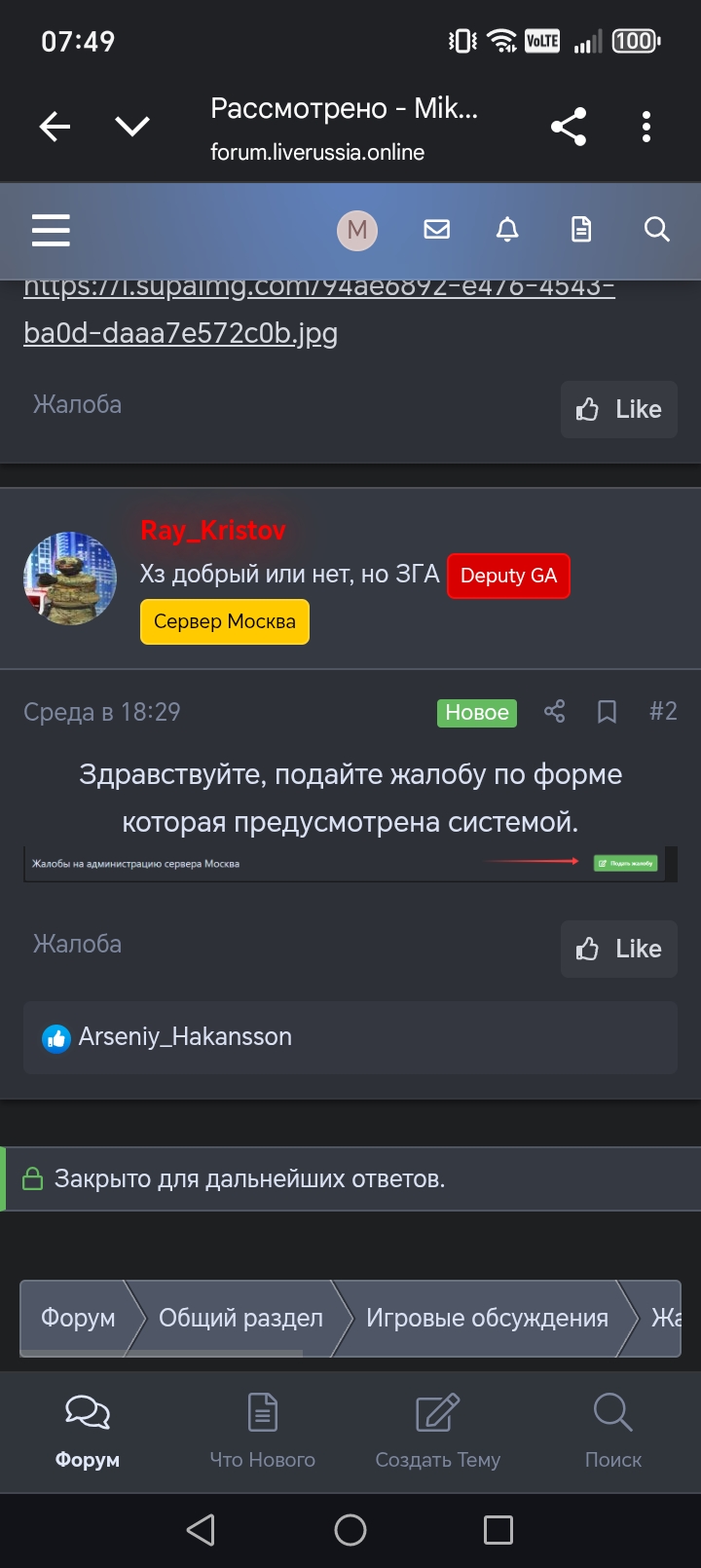Open Создать Тему in bottom bar
Screen dimensions: 701x1568
(438, 1431)
